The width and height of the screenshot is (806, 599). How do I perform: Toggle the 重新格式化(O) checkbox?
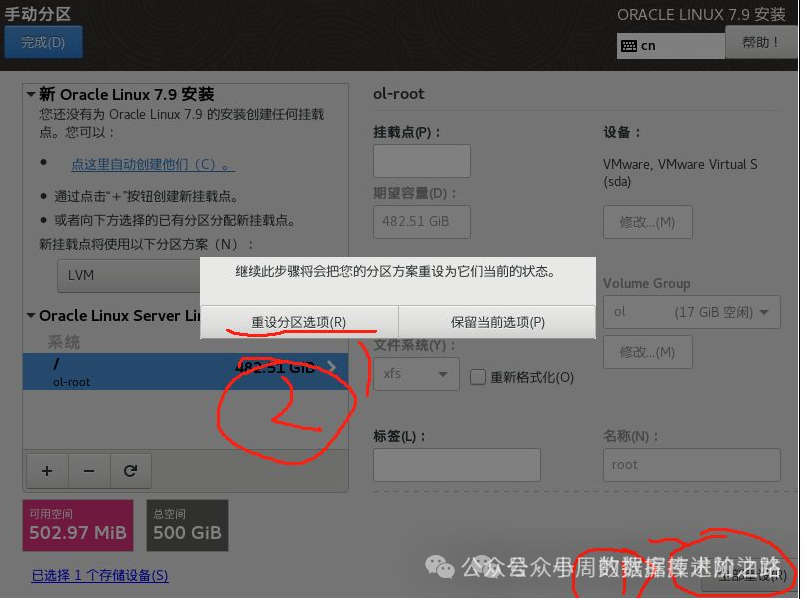[x=478, y=377]
